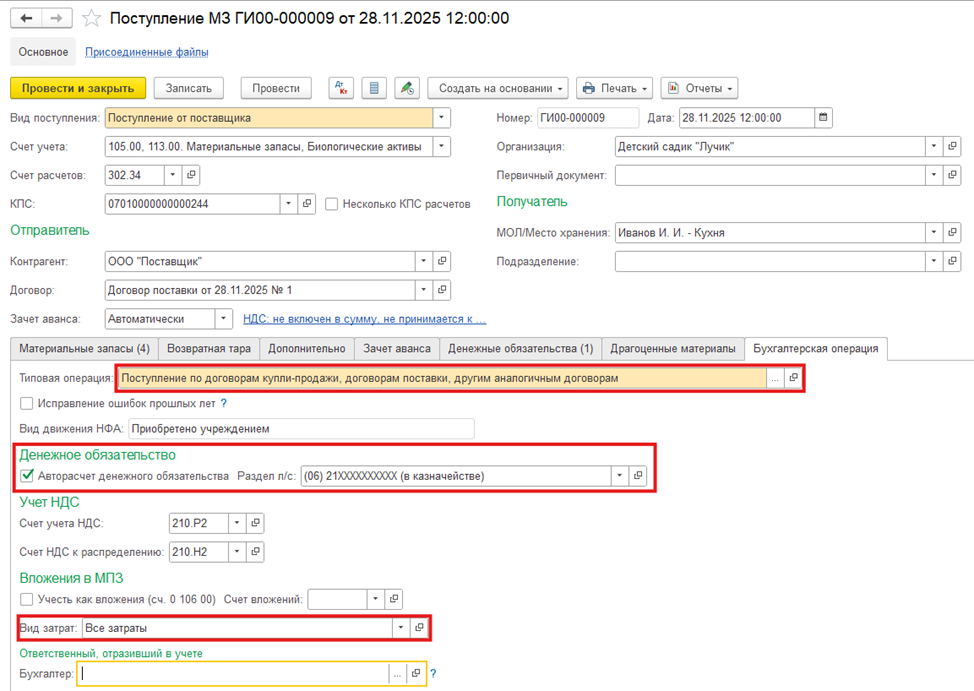This screenshot has height=691, width=974.
Task: Open Присоединенные файлы link
Action: 147,52
